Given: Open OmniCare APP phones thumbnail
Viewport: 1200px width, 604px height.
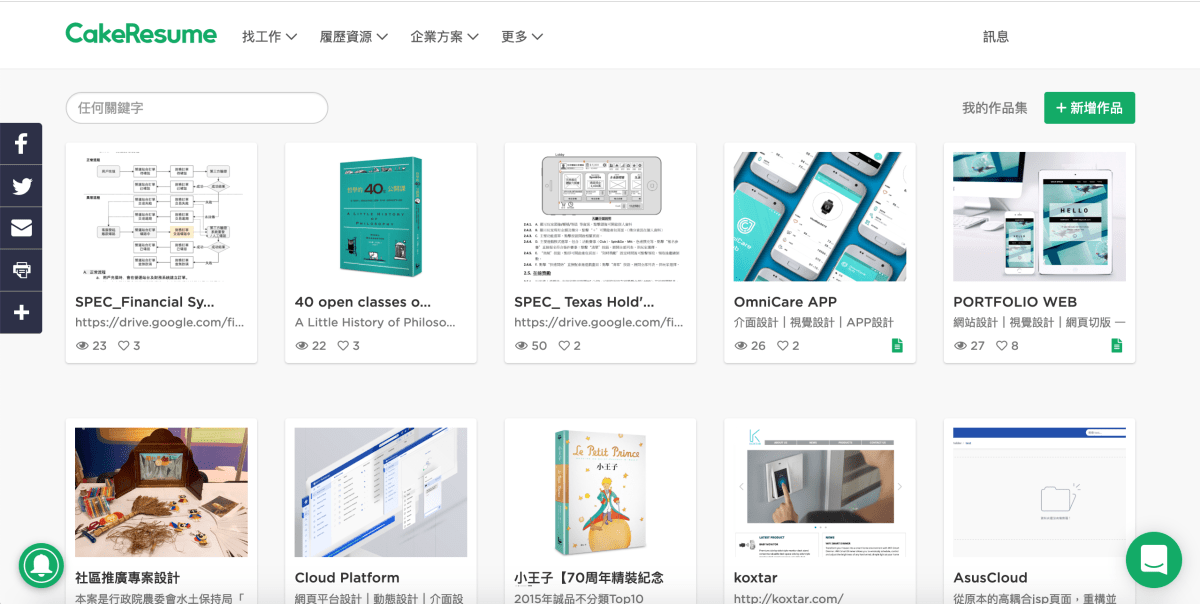Looking at the screenshot, I should click(x=820, y=217).
